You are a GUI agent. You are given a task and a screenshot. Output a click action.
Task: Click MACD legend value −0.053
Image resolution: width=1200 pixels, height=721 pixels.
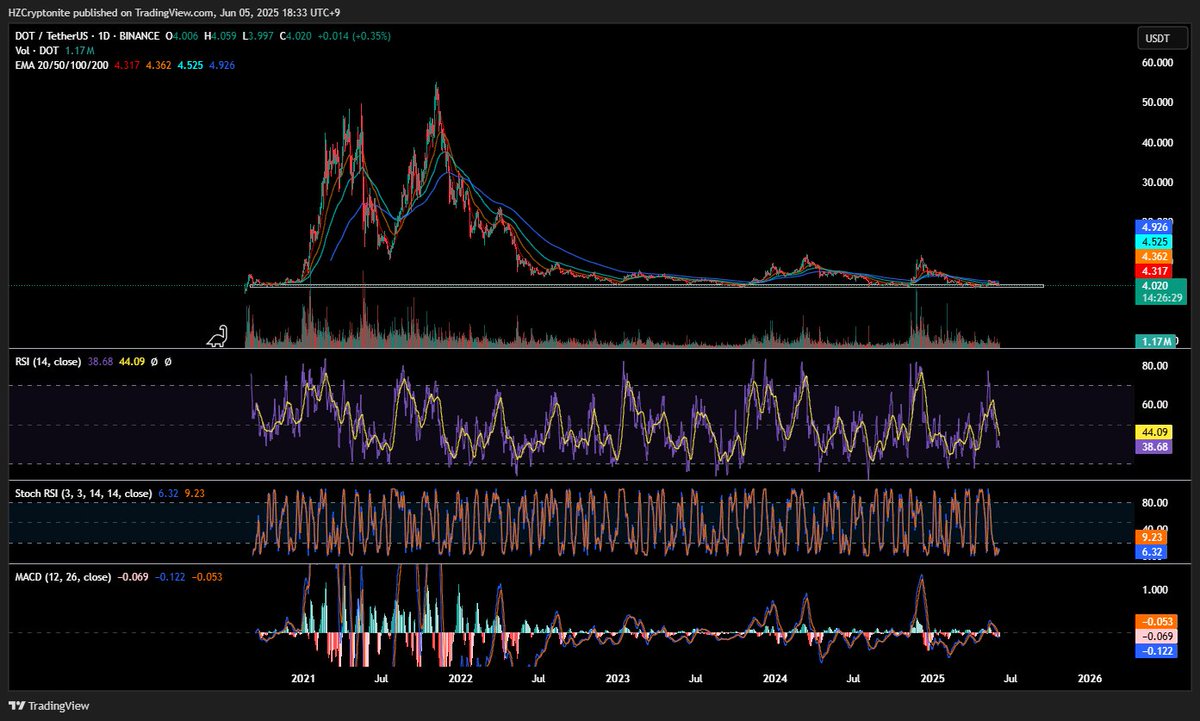click(206, 577)
